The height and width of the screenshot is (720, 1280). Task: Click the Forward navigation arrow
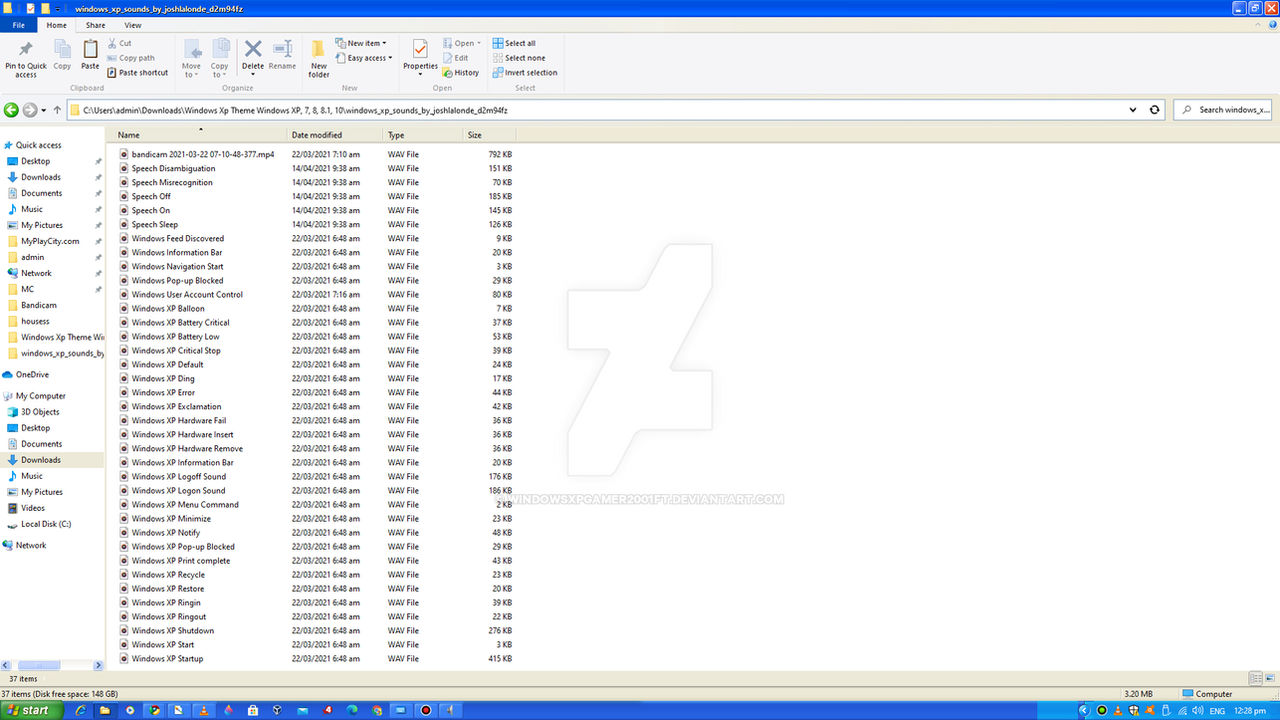pyautogui.click(x=30, y=110)
